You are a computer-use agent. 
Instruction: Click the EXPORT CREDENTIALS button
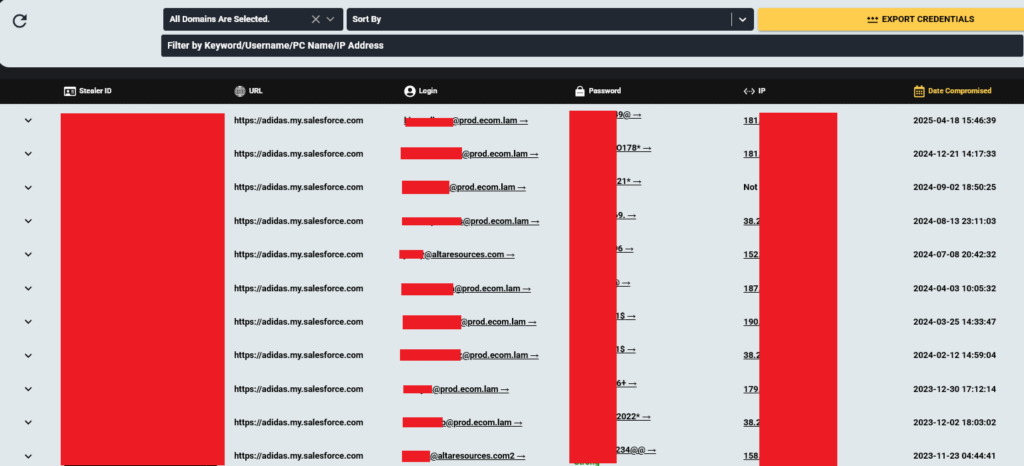click(891, 20)
